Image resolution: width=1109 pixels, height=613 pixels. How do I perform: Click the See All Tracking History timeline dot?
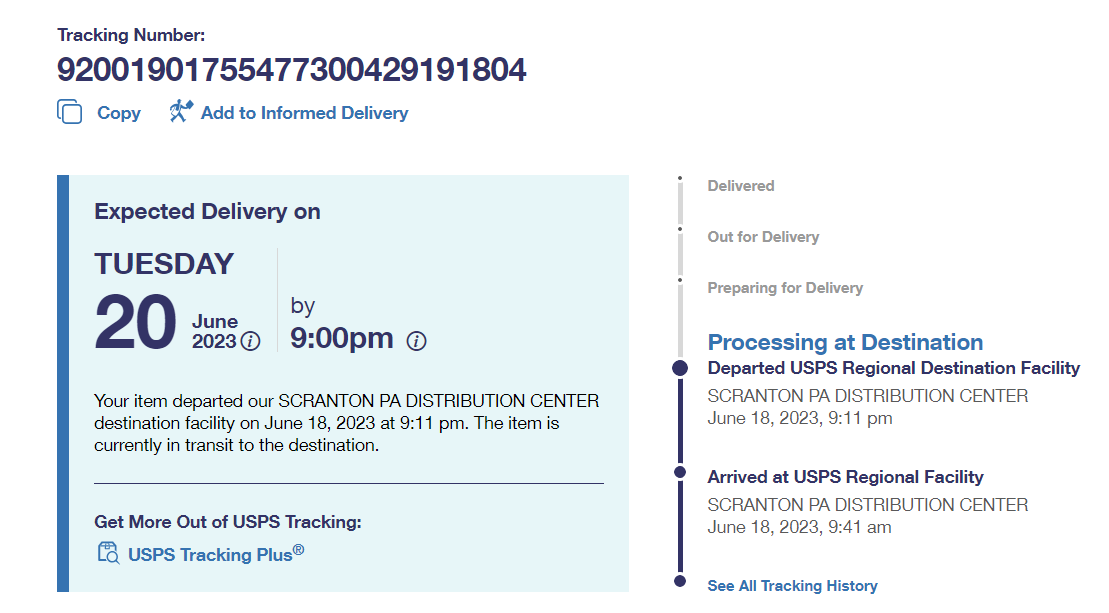tap(680, 580)
